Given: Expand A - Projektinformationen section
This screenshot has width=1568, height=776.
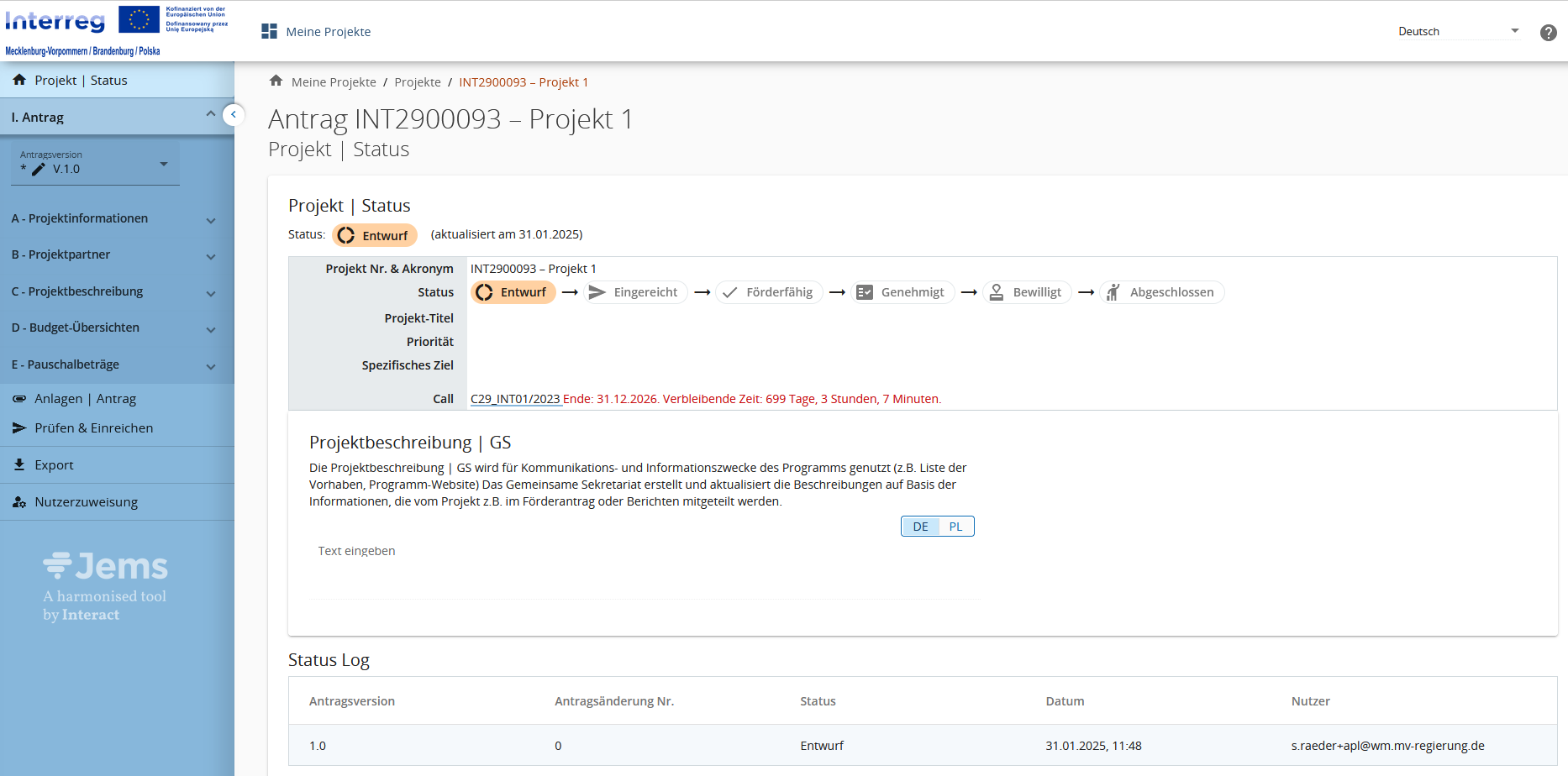Looking at the screenshot, I should point(211,220).
